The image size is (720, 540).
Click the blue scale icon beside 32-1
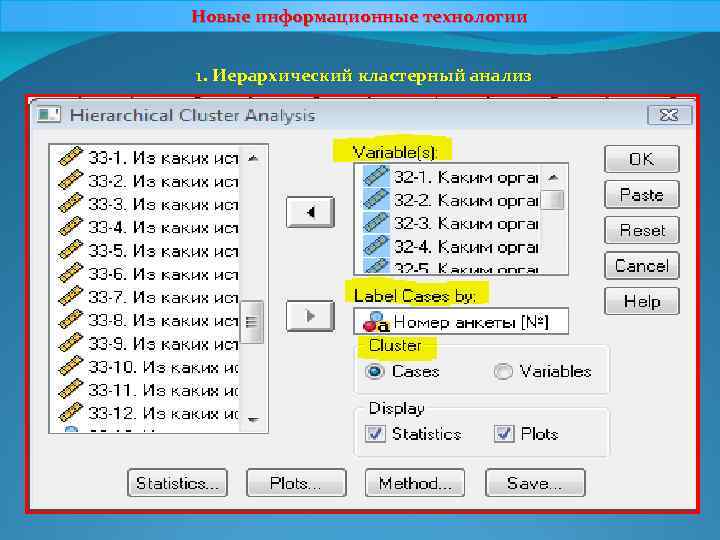pyautogui.click(x=376, y=176)
